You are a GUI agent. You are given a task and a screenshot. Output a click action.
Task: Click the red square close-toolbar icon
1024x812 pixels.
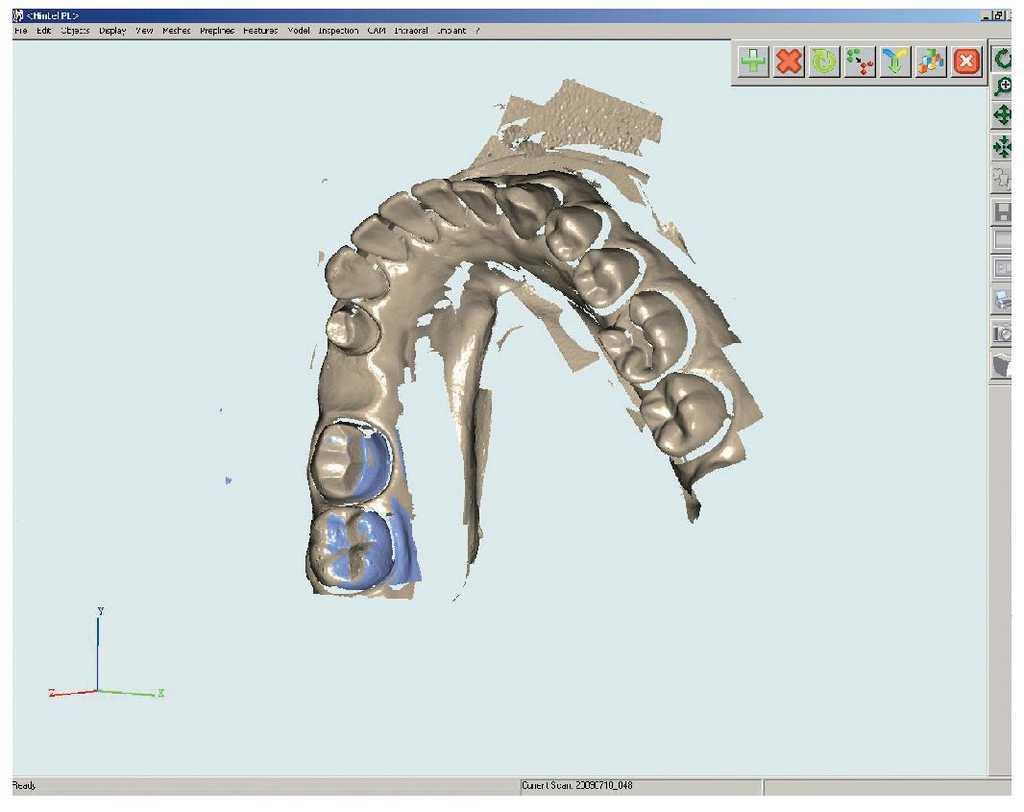965,62
